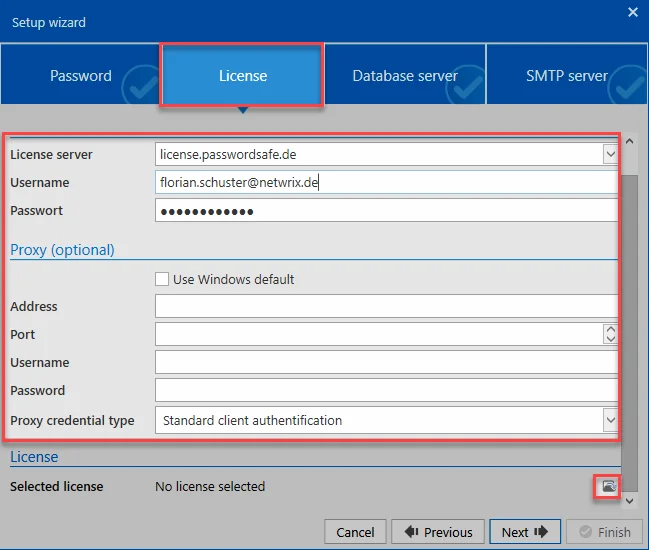Go back with the Previous button
This screenshot has height=550, width=649.
(x=438, y=532)
